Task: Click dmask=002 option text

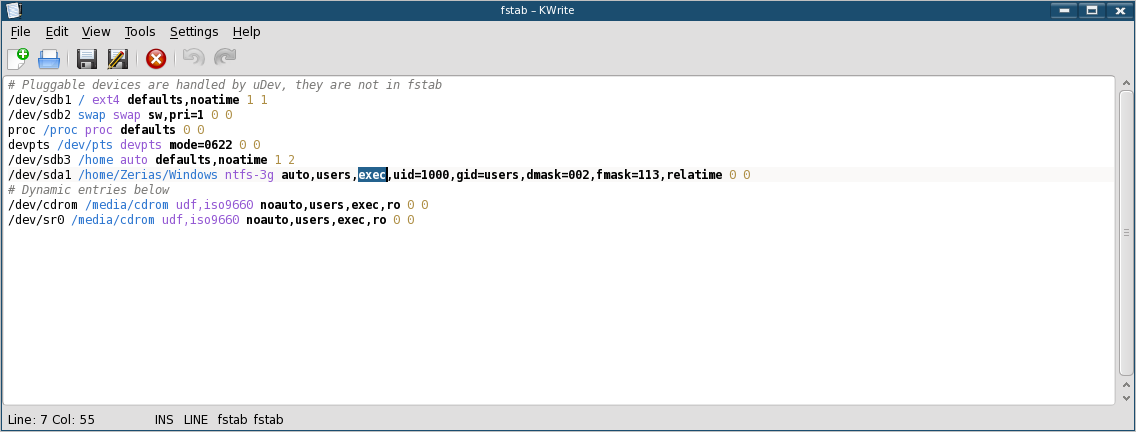Action: 558,175
